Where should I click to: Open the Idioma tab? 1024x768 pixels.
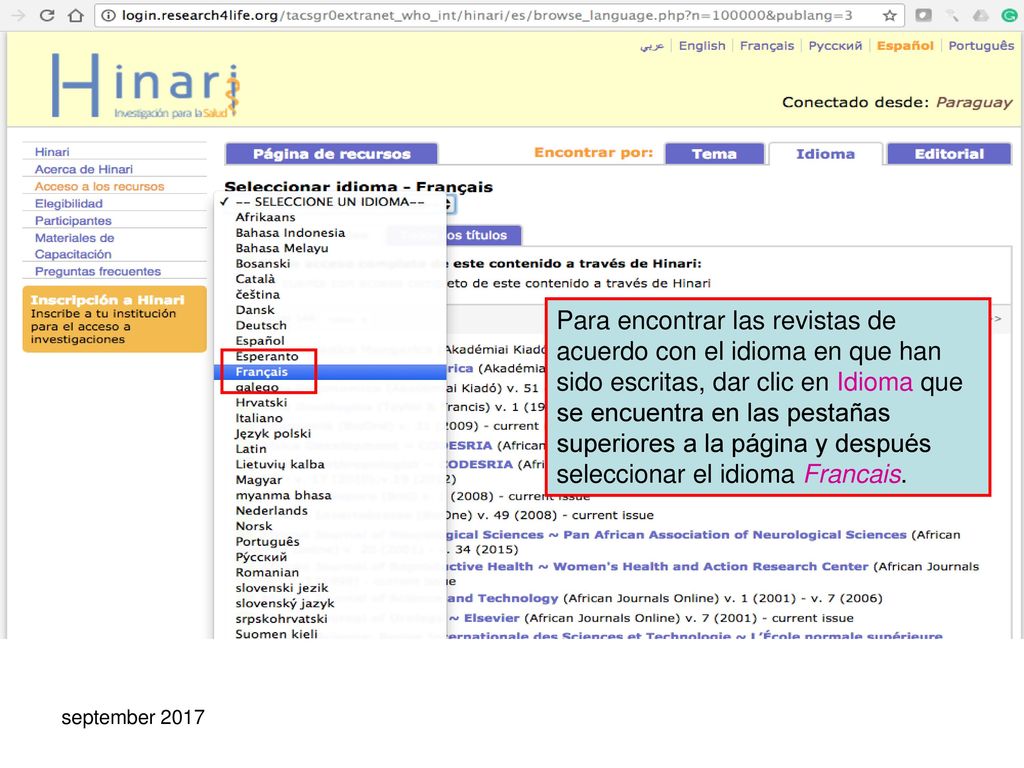pyautogui.click(x=825, y=154)
